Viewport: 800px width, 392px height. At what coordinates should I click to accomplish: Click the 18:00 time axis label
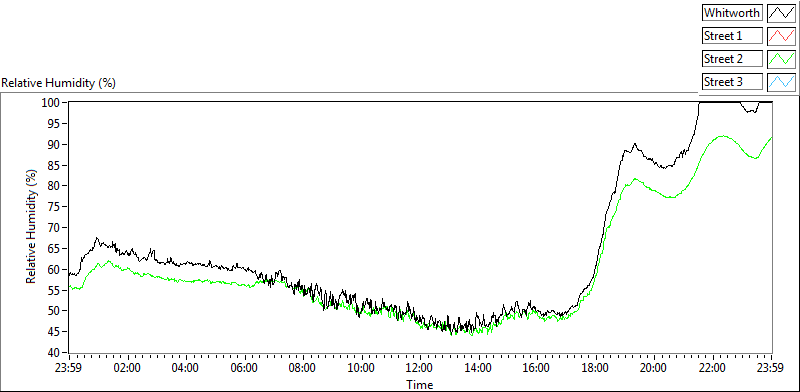(596, 368)
